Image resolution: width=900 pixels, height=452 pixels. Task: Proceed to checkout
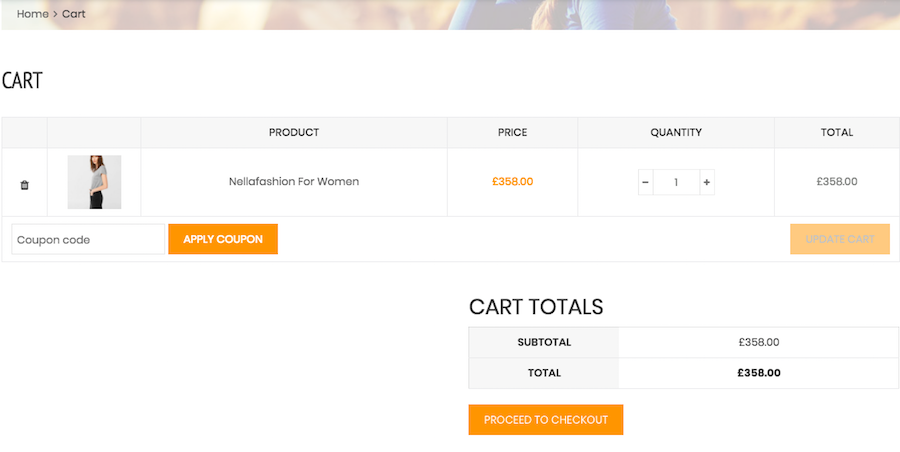tap(545, 420)
